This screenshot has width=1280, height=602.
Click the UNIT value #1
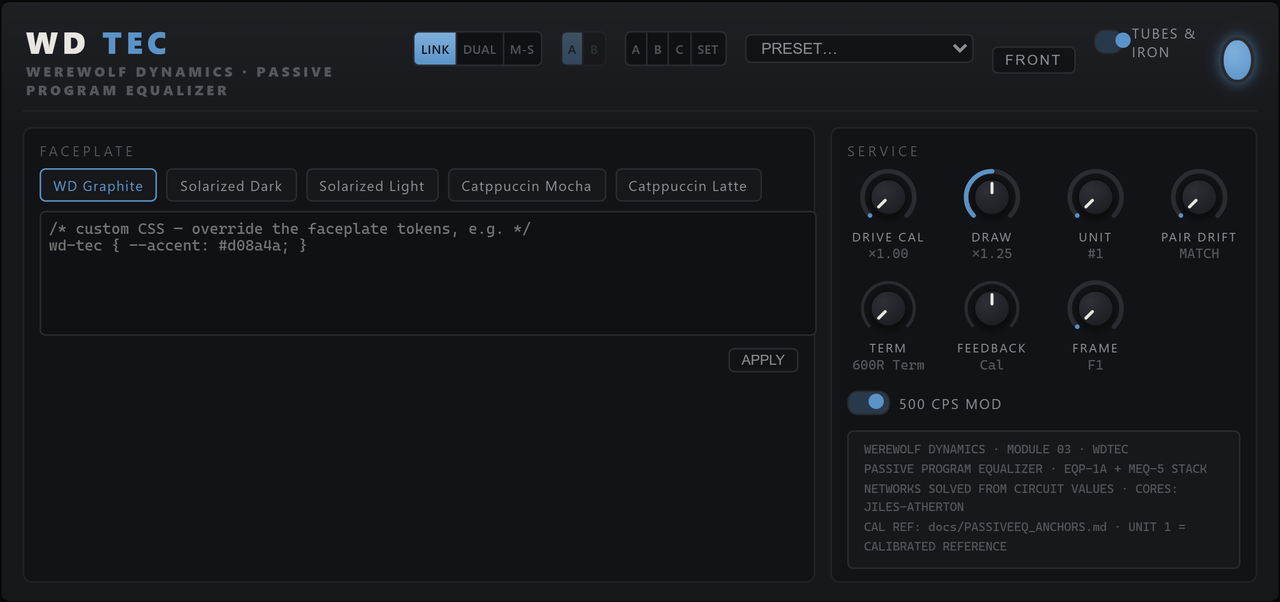[1095, 254]
